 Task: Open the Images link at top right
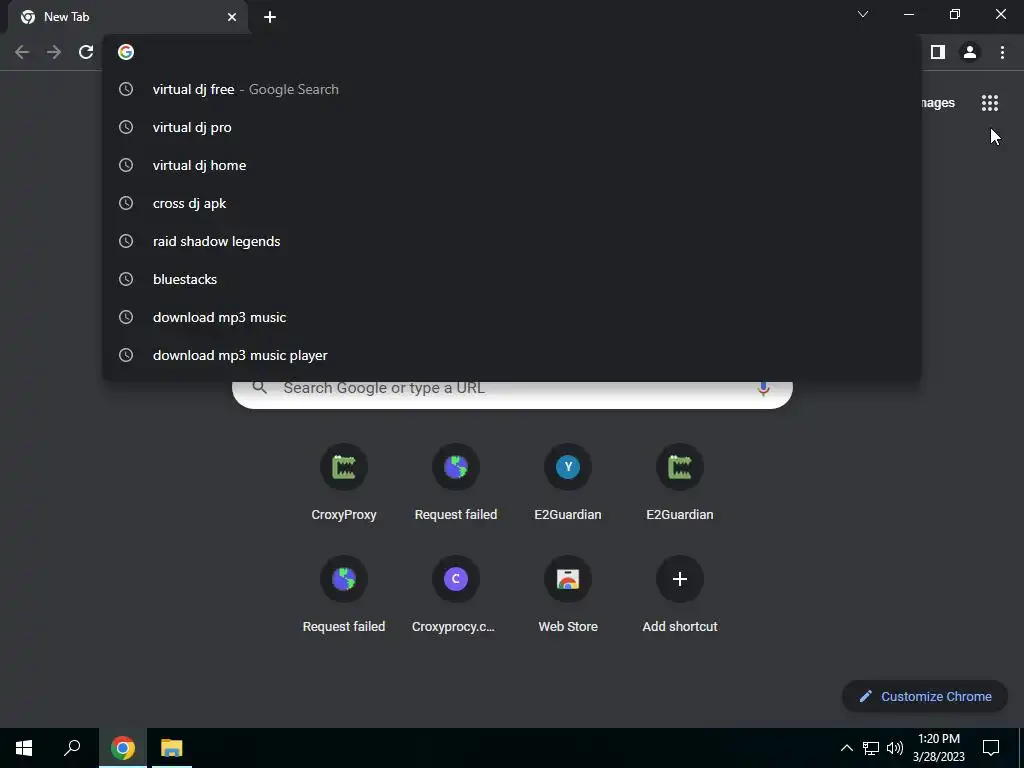(938, 103)
